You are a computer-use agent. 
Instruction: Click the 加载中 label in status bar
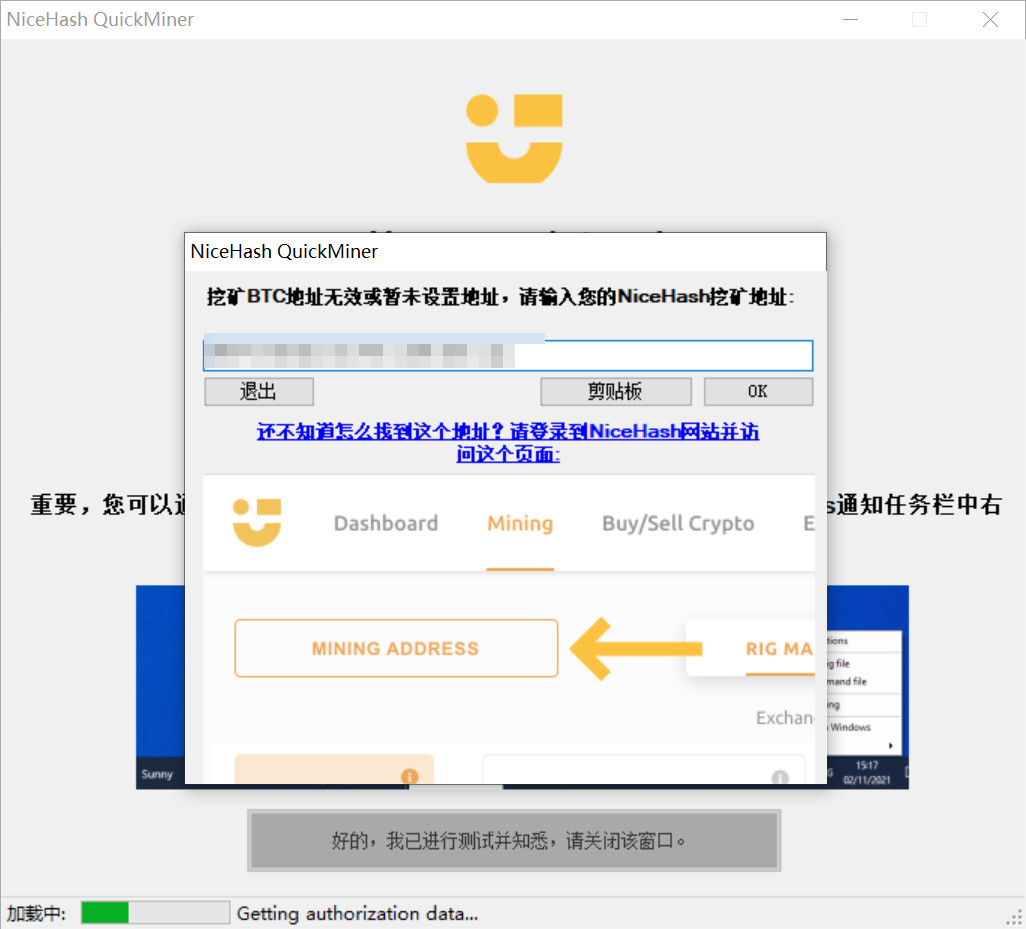click(x=37, y=913)
